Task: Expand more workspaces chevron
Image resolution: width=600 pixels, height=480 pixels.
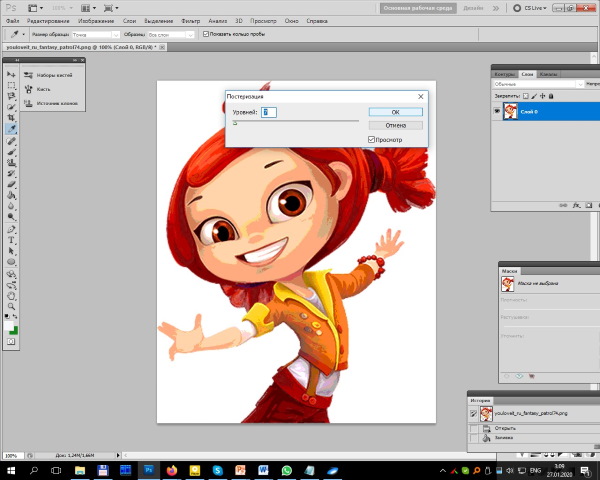Action: click(496, 8)
